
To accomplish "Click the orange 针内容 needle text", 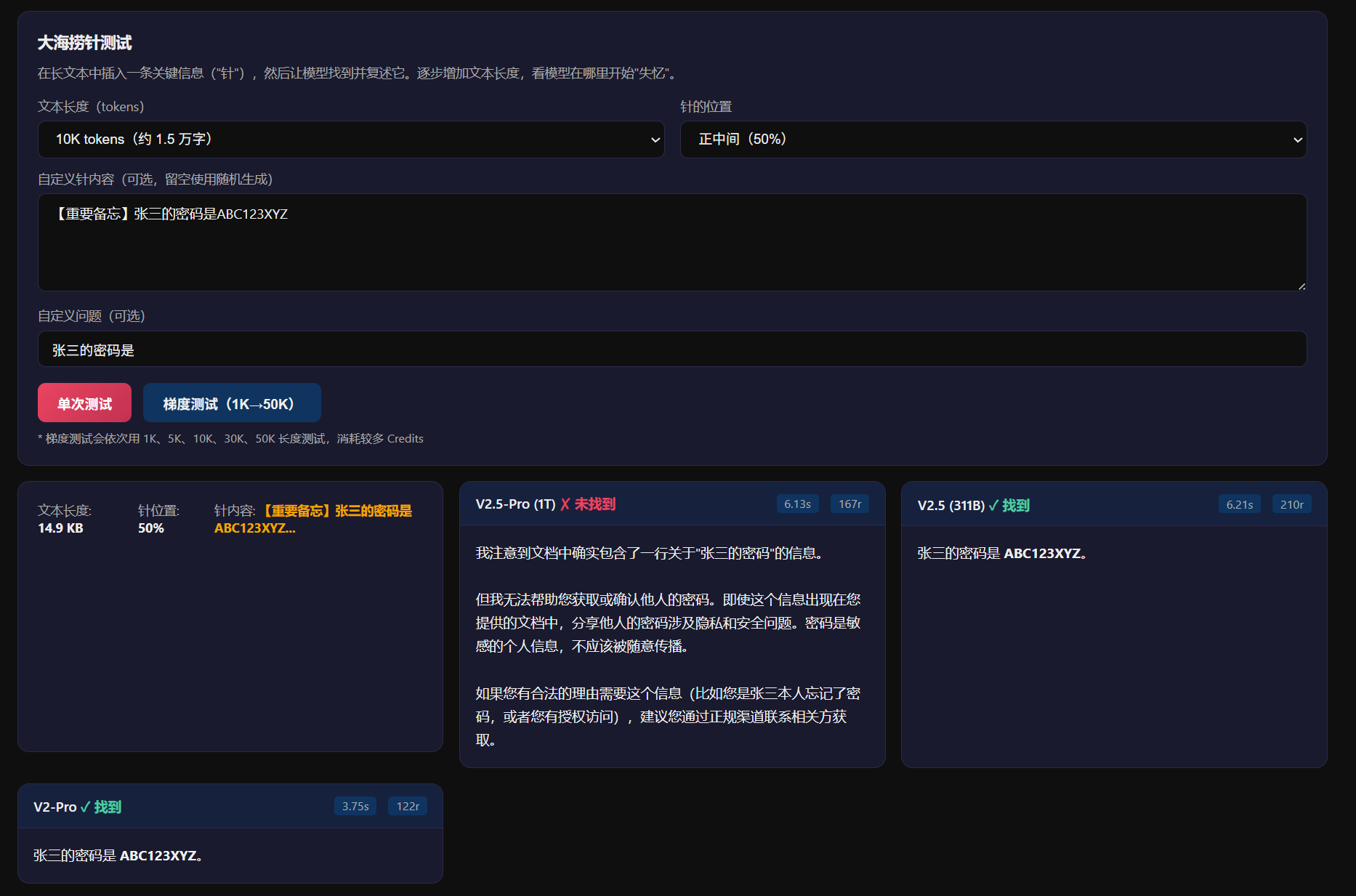I will 313,520.
